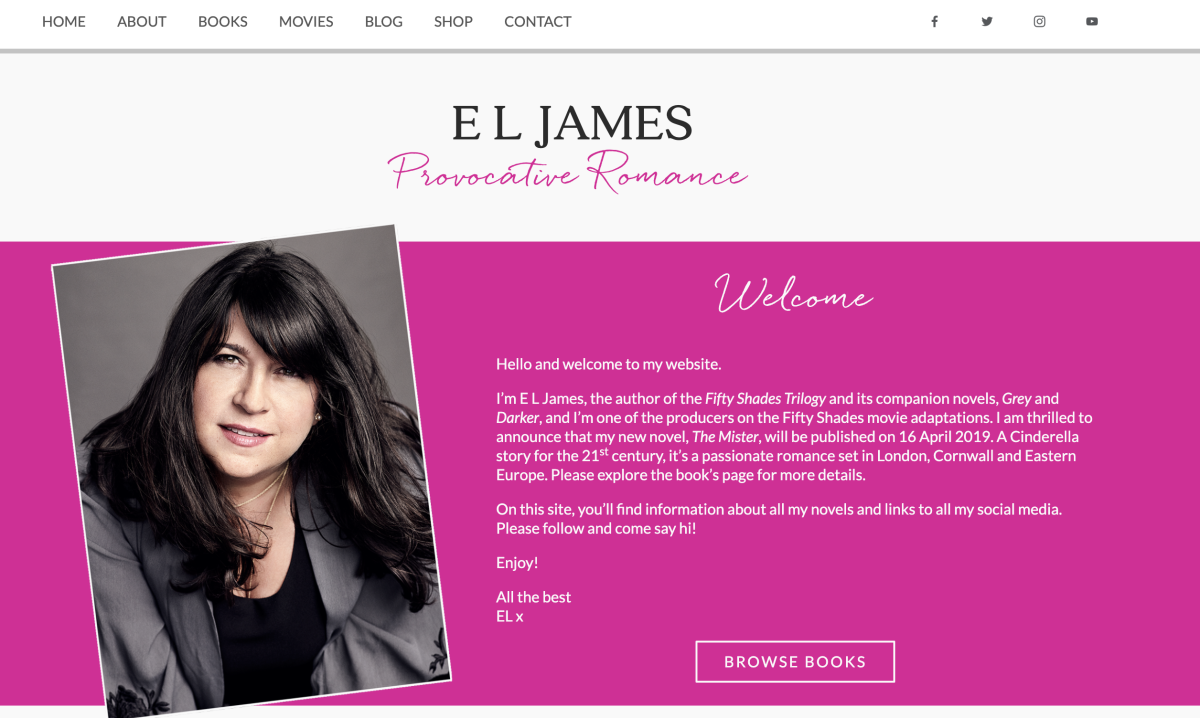Visit the BLOG from the navigation bar

click(384, 21)
